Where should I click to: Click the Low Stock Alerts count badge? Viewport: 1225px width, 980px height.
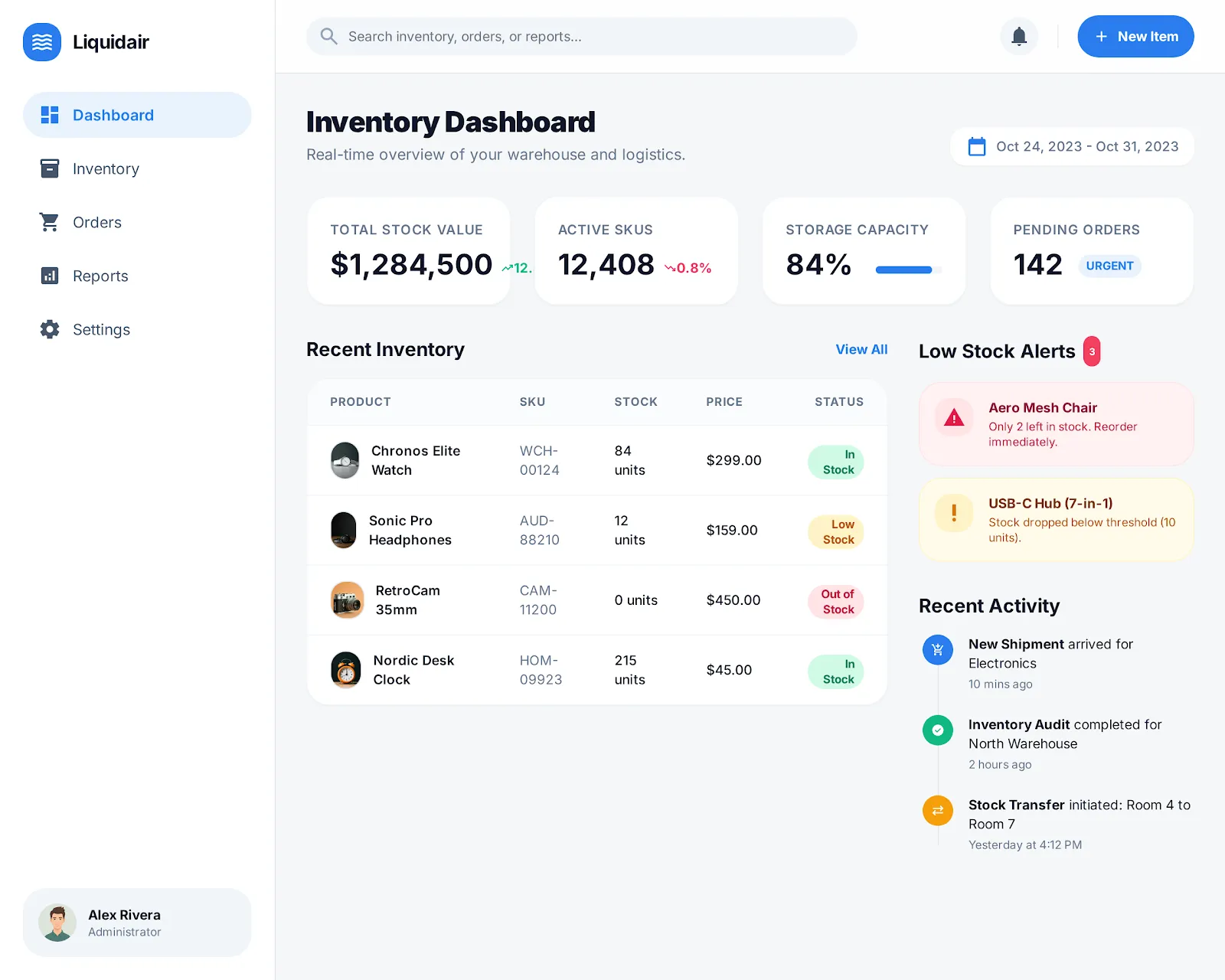1092,351
